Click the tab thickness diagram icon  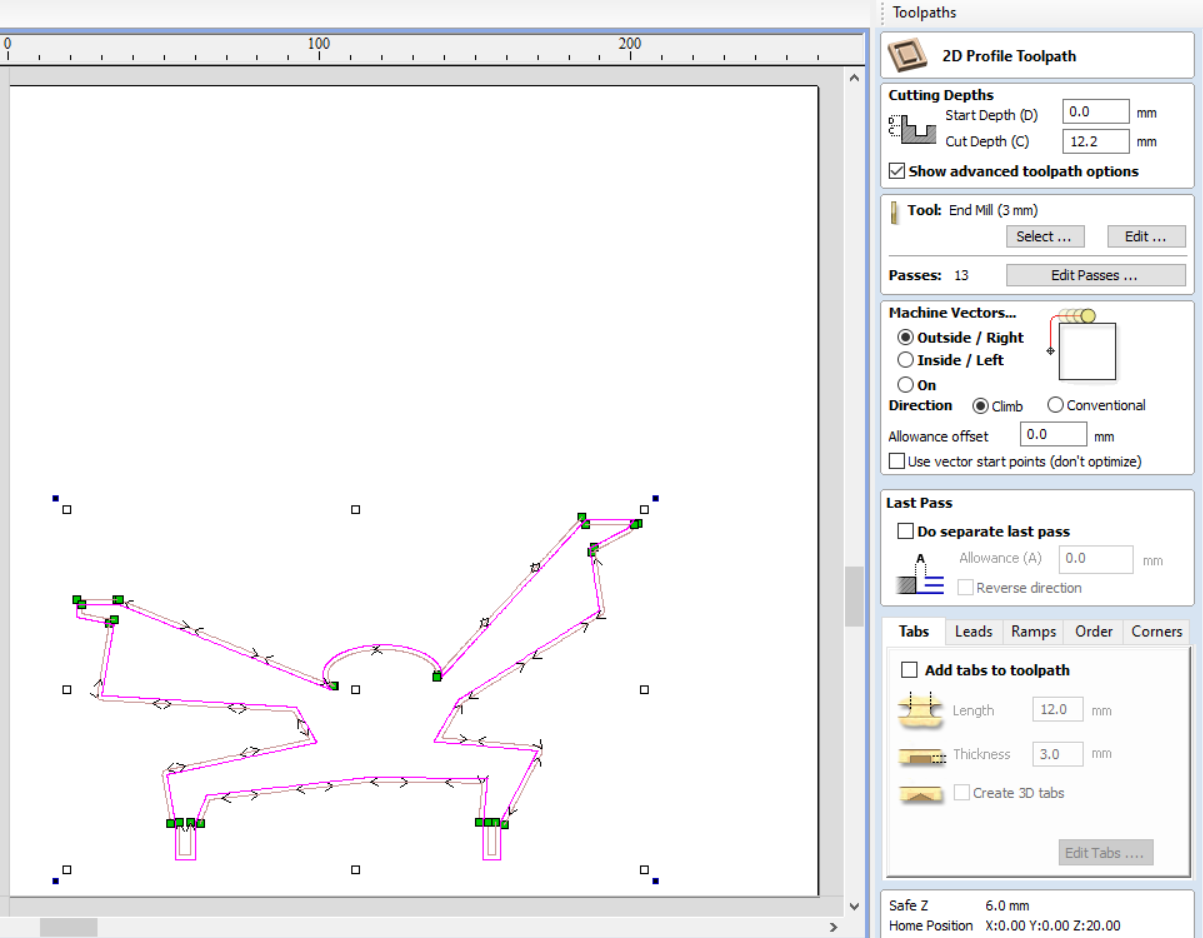pyautogui.click(x=920, y=755)
